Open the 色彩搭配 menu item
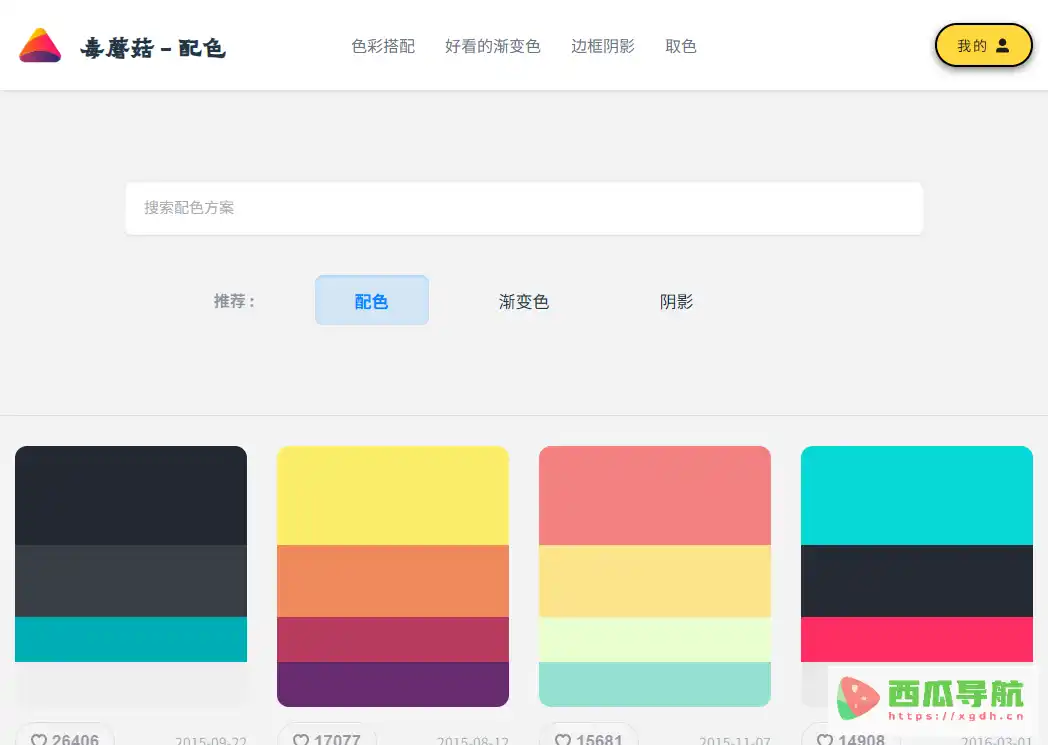The image size is (1048, 745). coord(383,46)
